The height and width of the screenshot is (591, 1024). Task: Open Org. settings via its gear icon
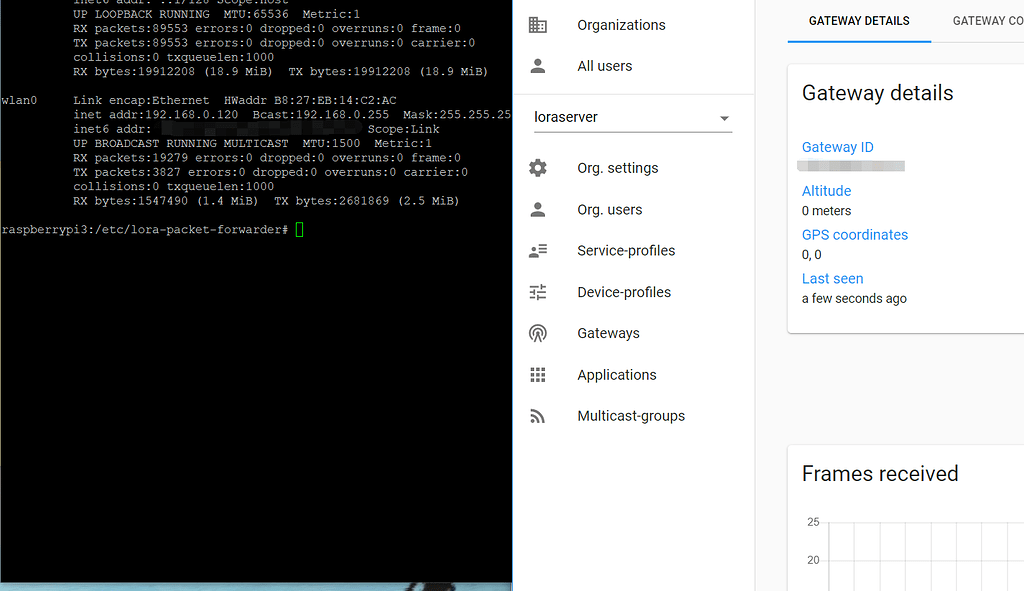[x=538, y=168]
